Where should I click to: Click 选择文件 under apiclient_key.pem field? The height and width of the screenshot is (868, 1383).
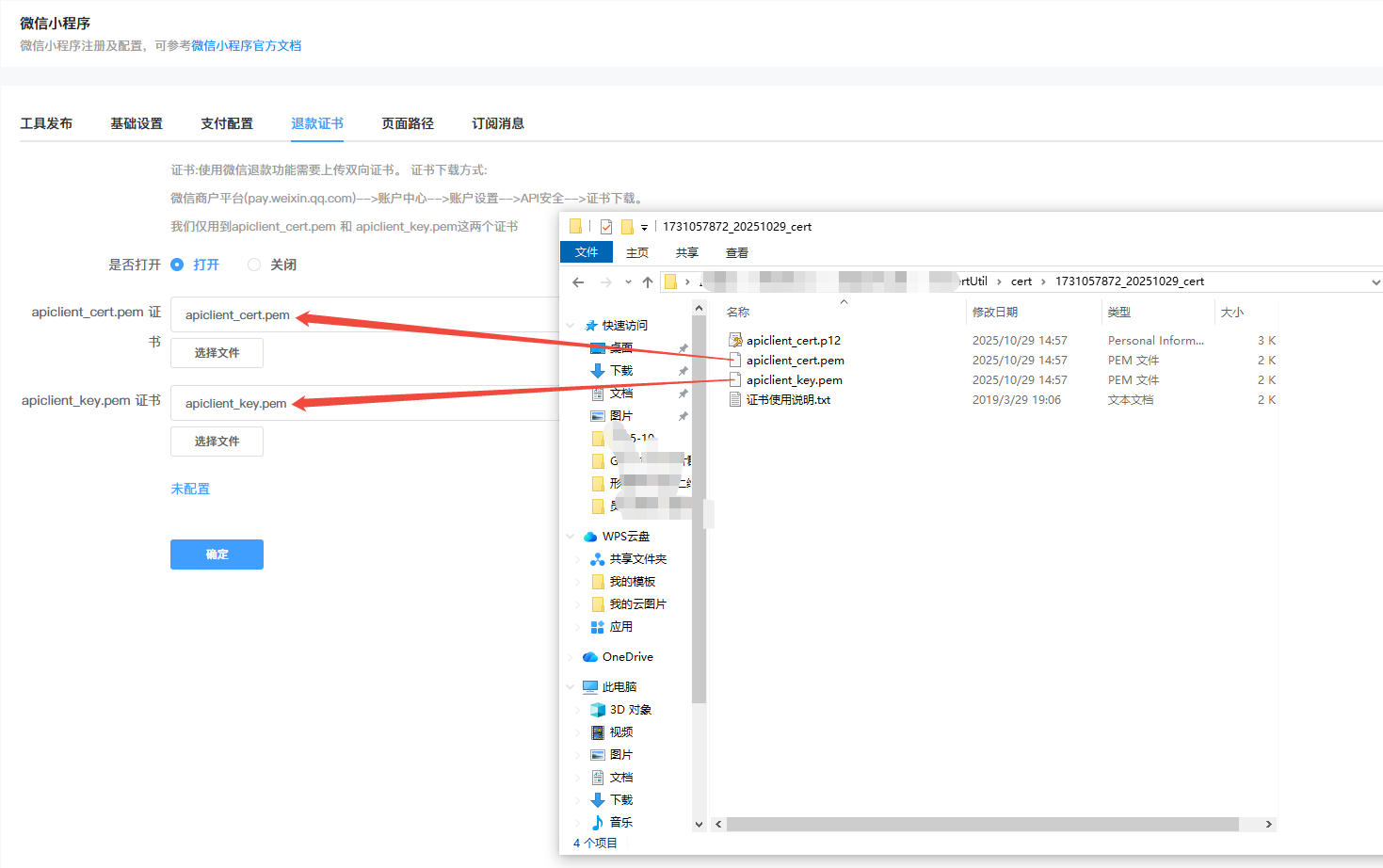(x=217, y=442)
